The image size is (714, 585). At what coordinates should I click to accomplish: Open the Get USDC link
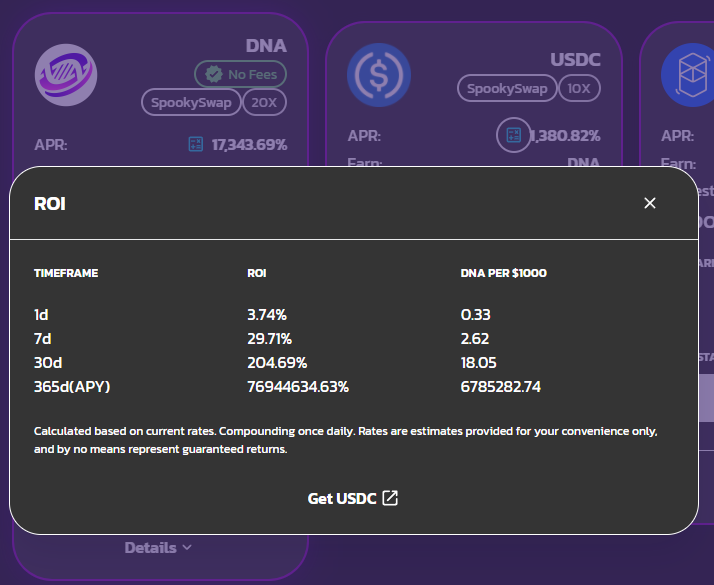pos(352,499)
